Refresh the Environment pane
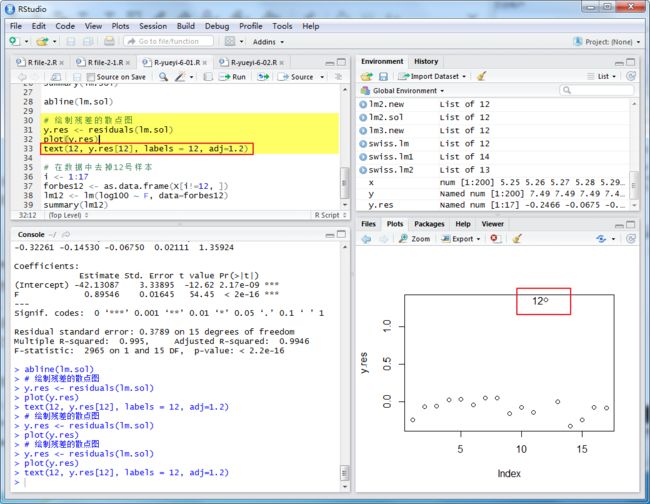This screenshot has width=650, height=504. [631, 76]
